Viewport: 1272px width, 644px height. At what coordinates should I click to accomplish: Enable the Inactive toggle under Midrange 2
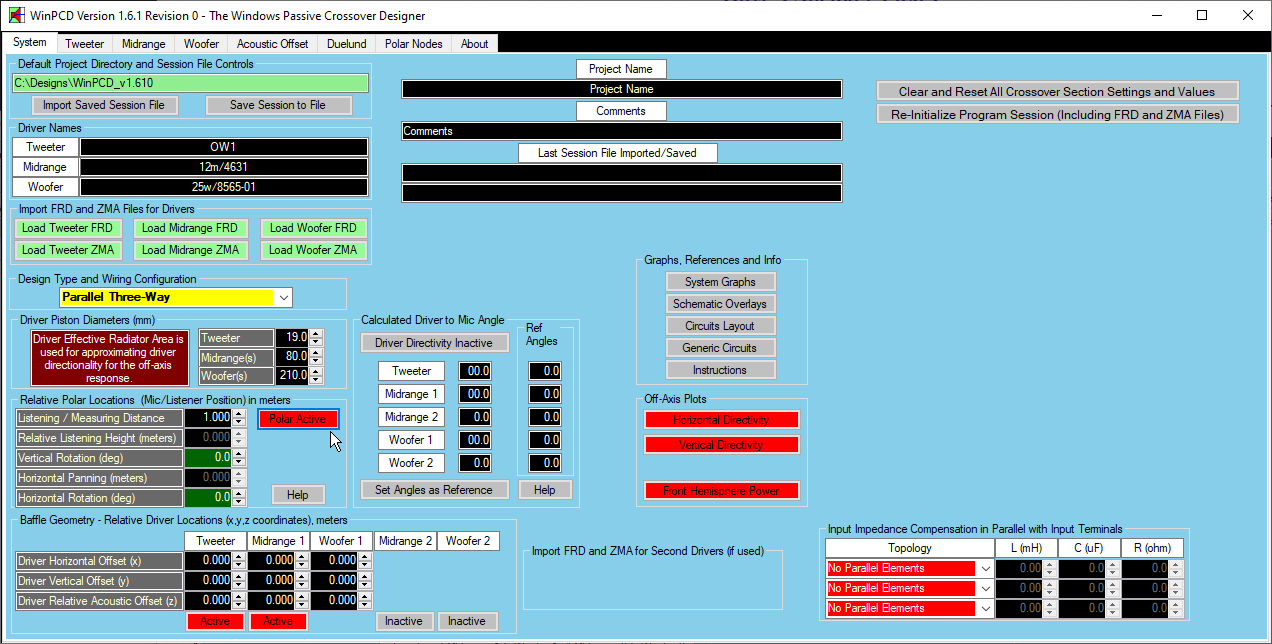click(403, 621)
